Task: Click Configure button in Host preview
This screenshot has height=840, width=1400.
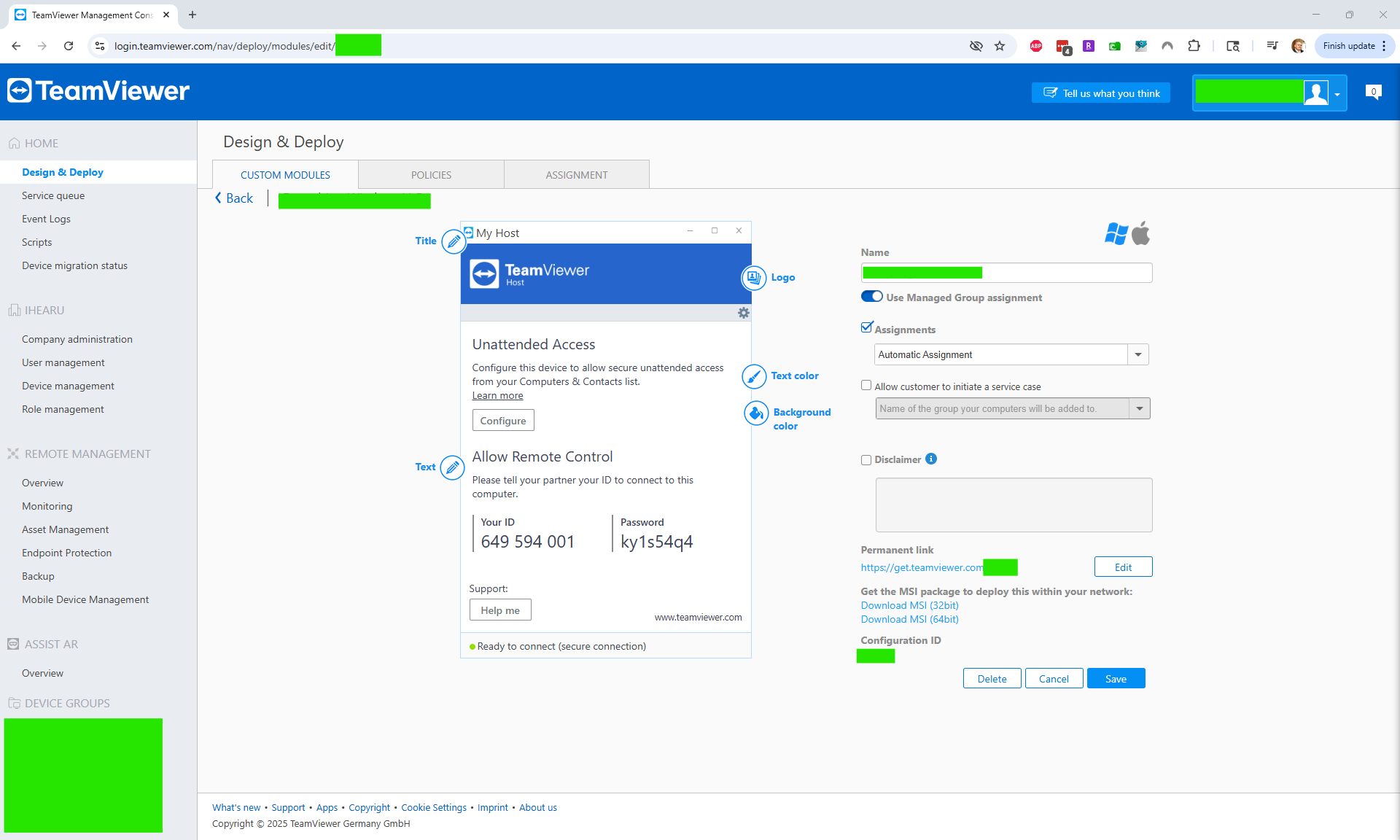Action: [503, 421]
